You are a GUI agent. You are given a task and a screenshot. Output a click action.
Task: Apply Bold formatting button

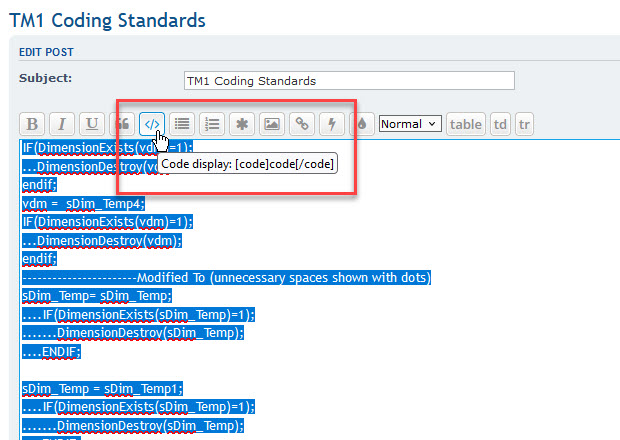point(32,124)
